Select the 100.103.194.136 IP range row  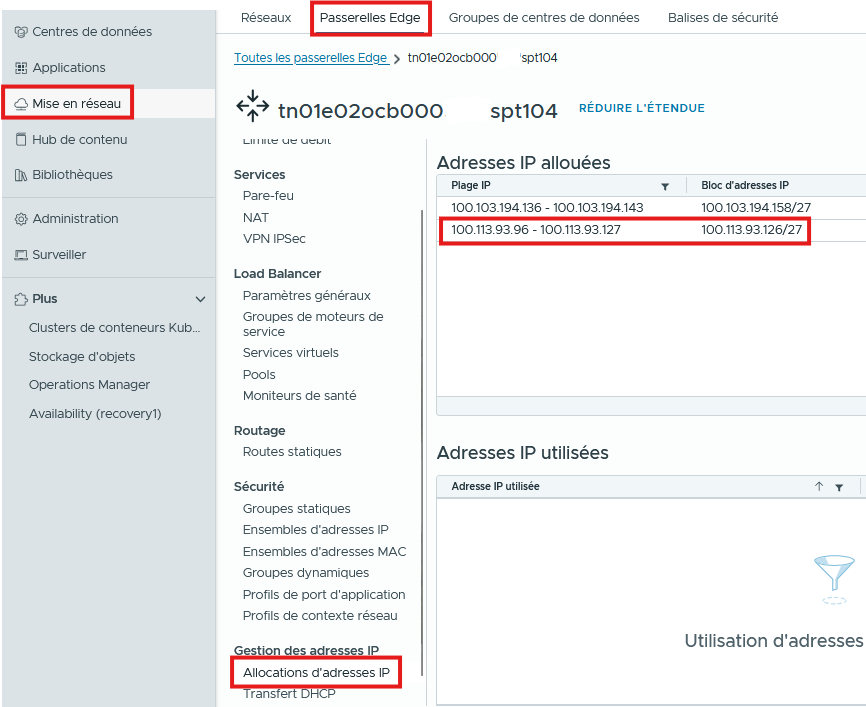(547, 208)
